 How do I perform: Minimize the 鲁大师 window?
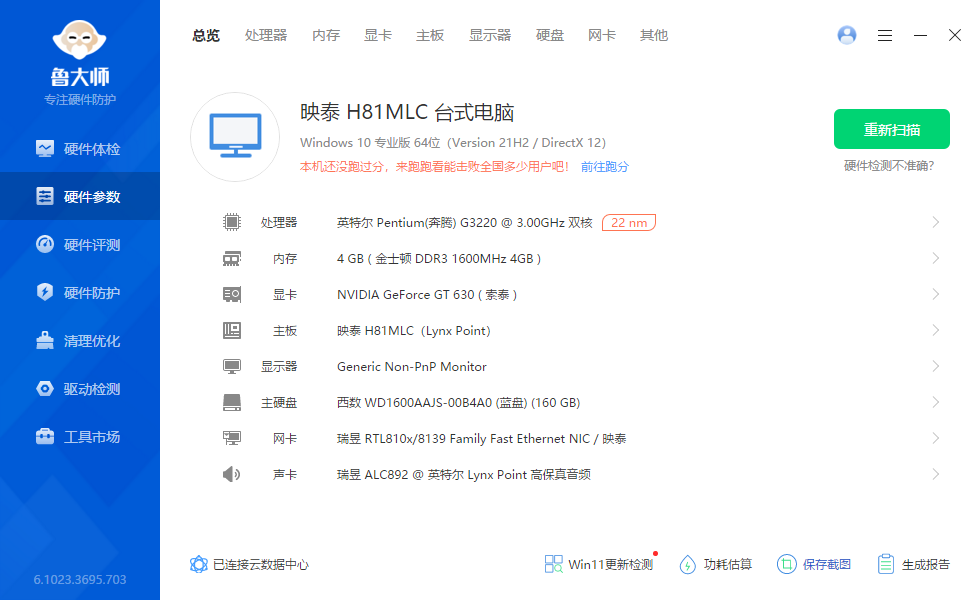click(x=920, y=36)
